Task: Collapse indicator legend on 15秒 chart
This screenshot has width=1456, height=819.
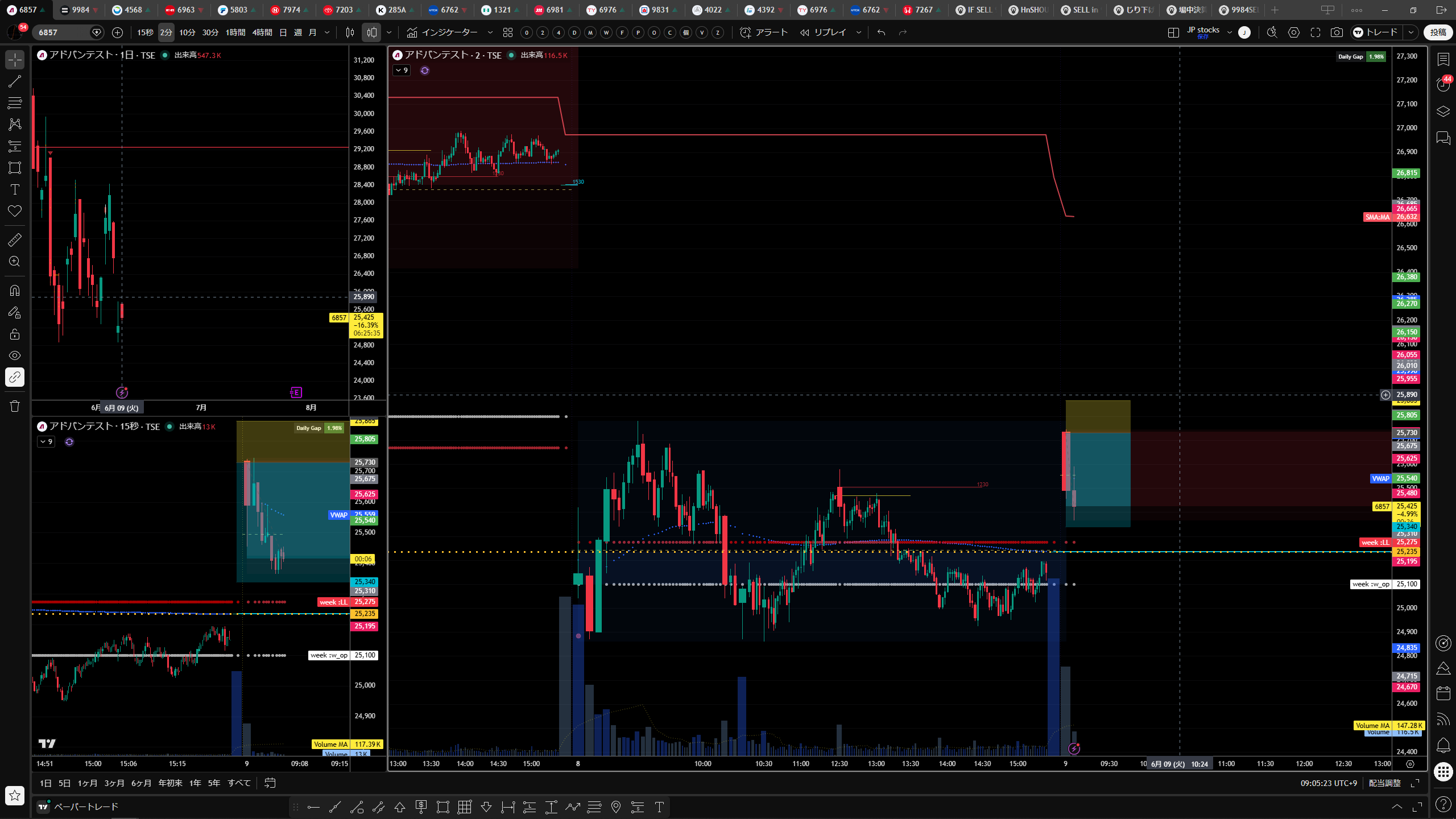Action: pos(46,442)
